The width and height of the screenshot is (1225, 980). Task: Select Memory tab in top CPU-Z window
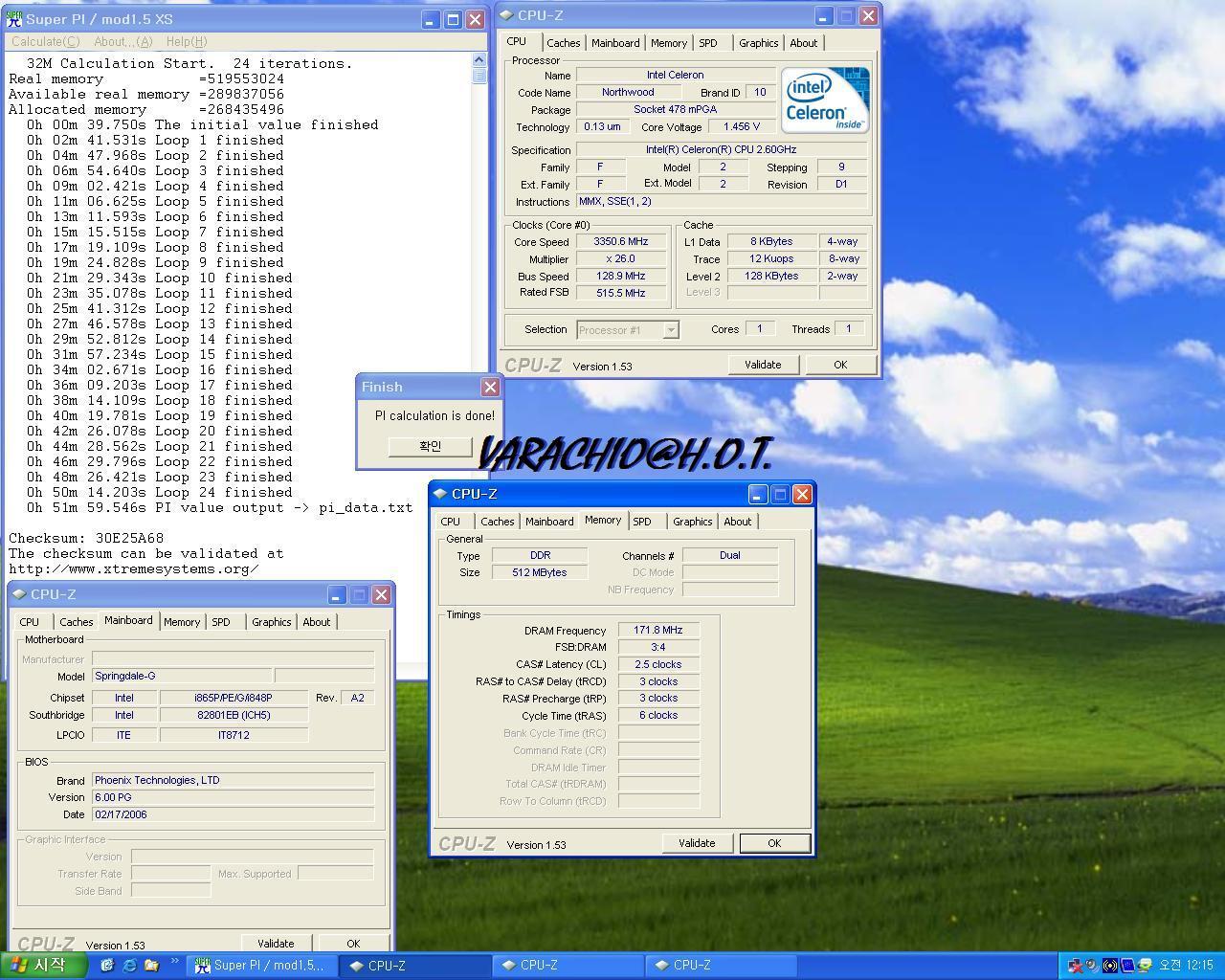click(x=668, y=43)
